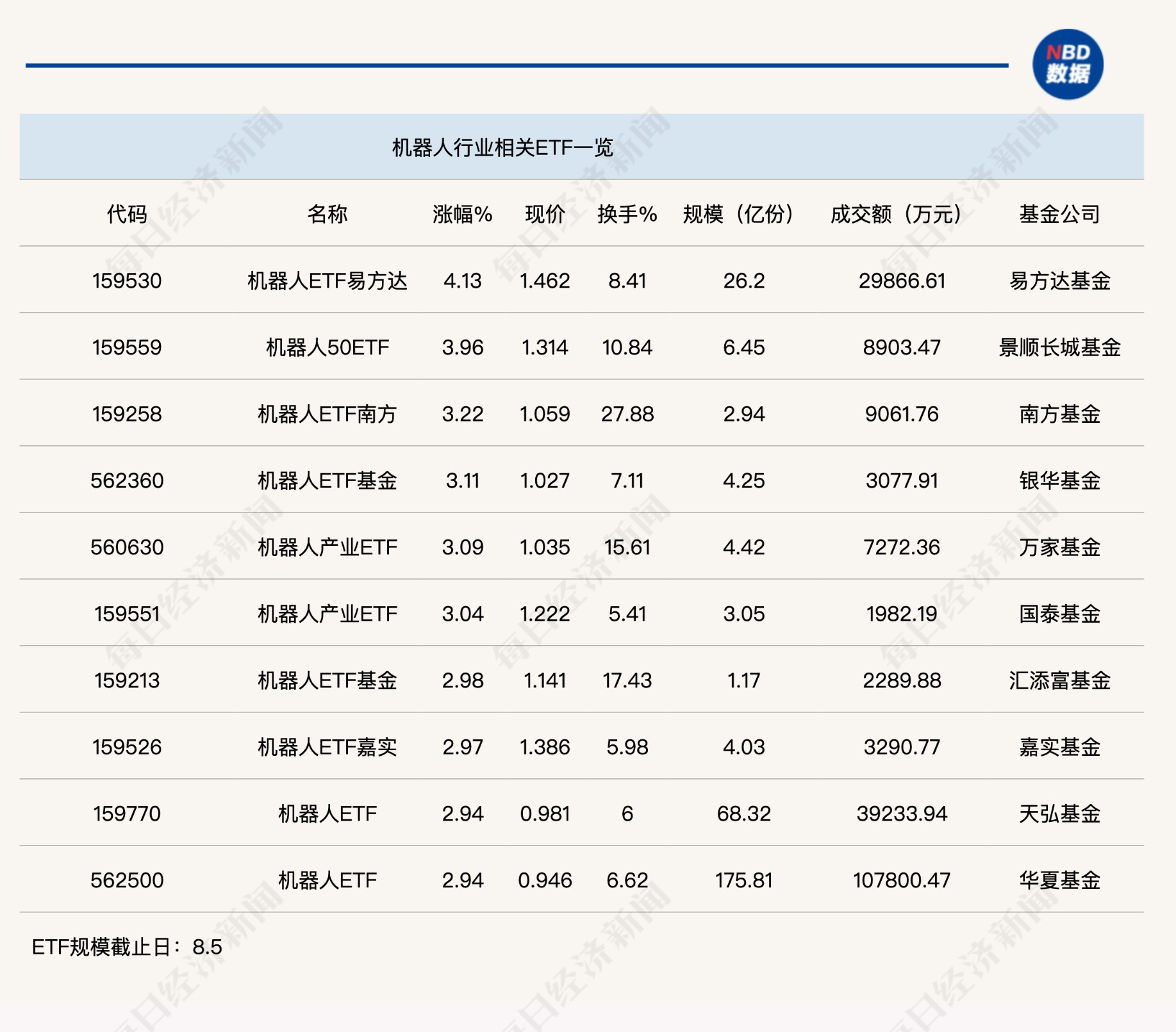The width and height of the screenshot is (1176, 1032).
Task: Select code 159530
Action: [x=127, y=281]
